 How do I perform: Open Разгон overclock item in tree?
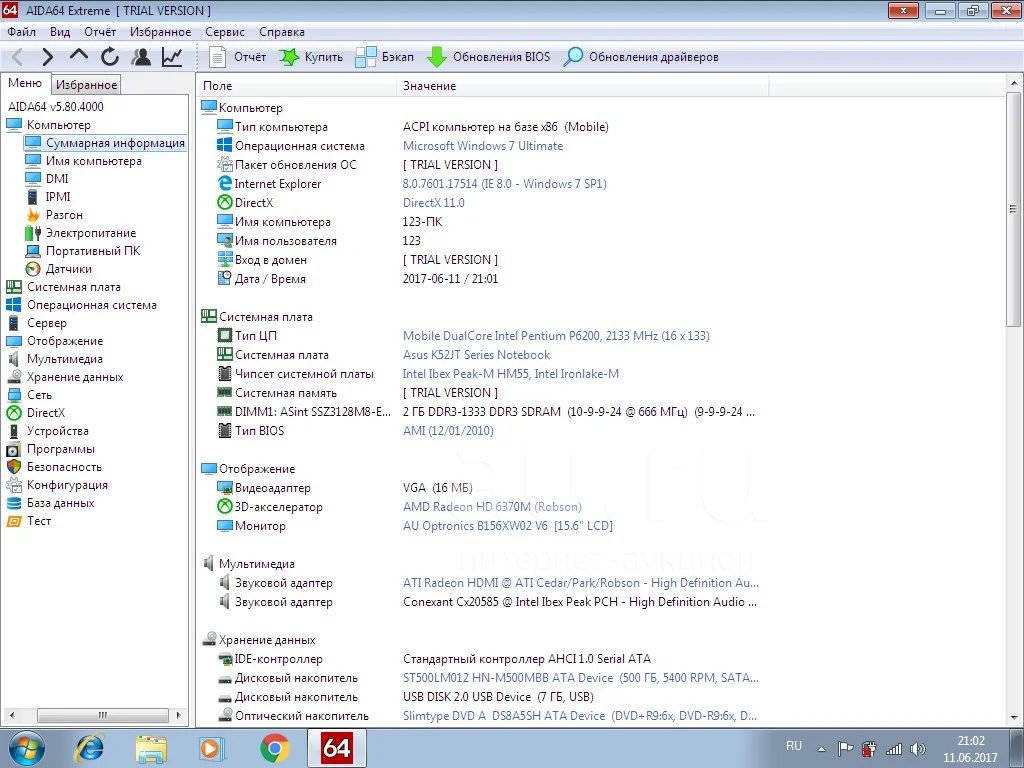pos(64,215)
